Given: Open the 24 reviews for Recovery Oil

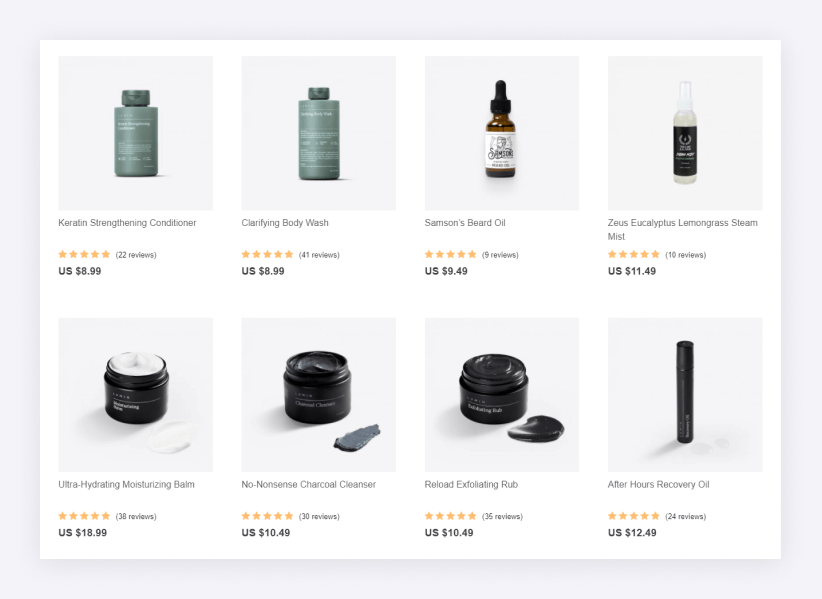Looking at the screenshot, I should [686, 516].
